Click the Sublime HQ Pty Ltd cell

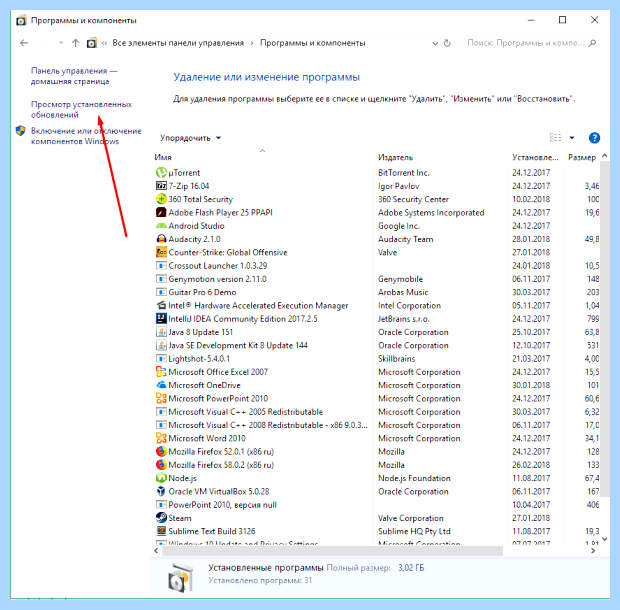click(x=414, y=531)
